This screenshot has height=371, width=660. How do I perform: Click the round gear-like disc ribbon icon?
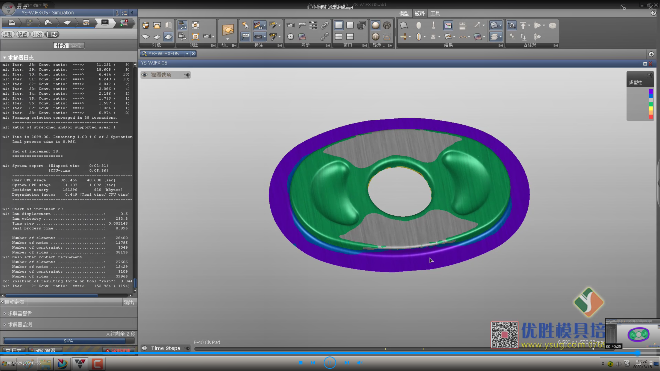pos(290,37)
